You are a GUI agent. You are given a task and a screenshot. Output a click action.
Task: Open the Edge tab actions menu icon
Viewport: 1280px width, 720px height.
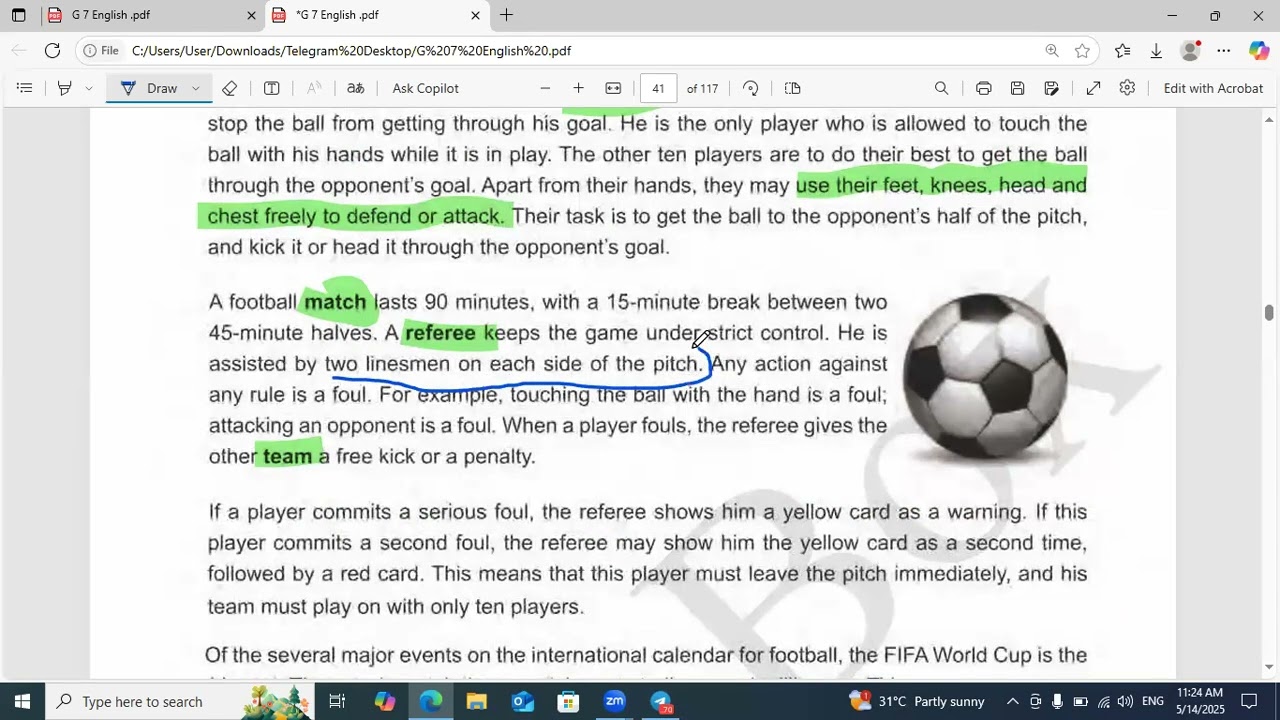coord(18,15)
